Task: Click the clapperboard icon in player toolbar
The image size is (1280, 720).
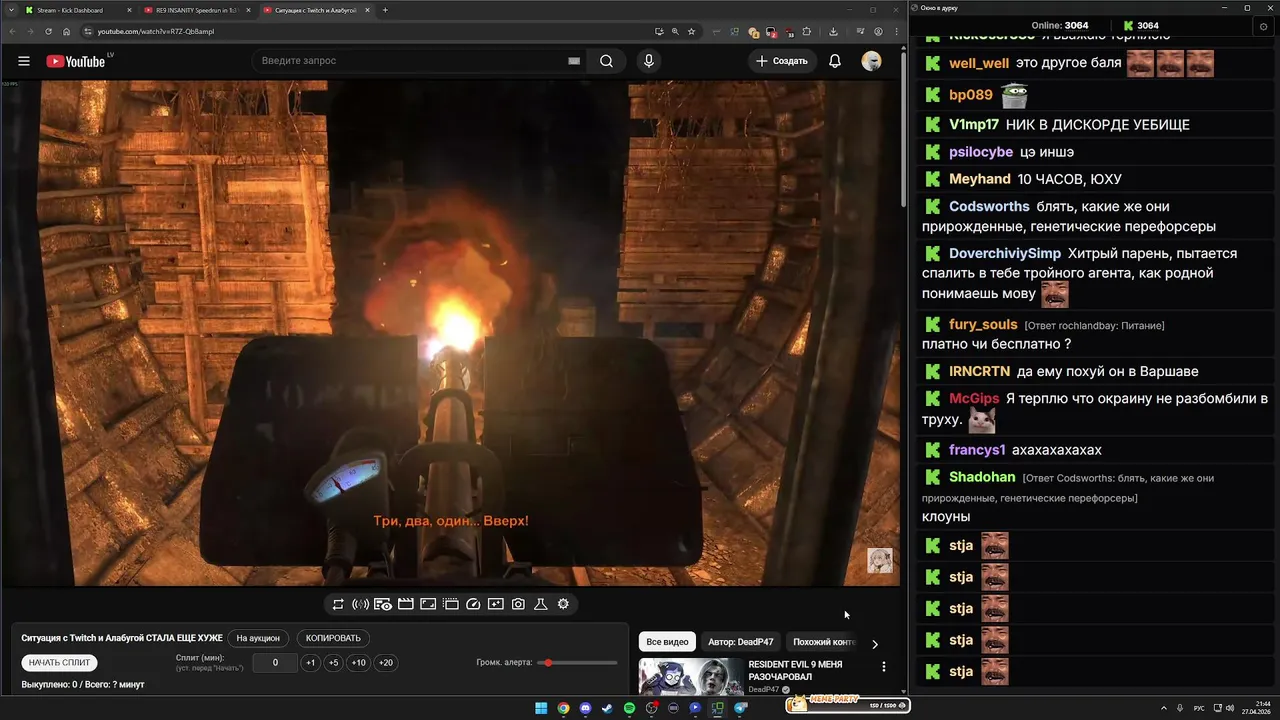Action: 406,604
